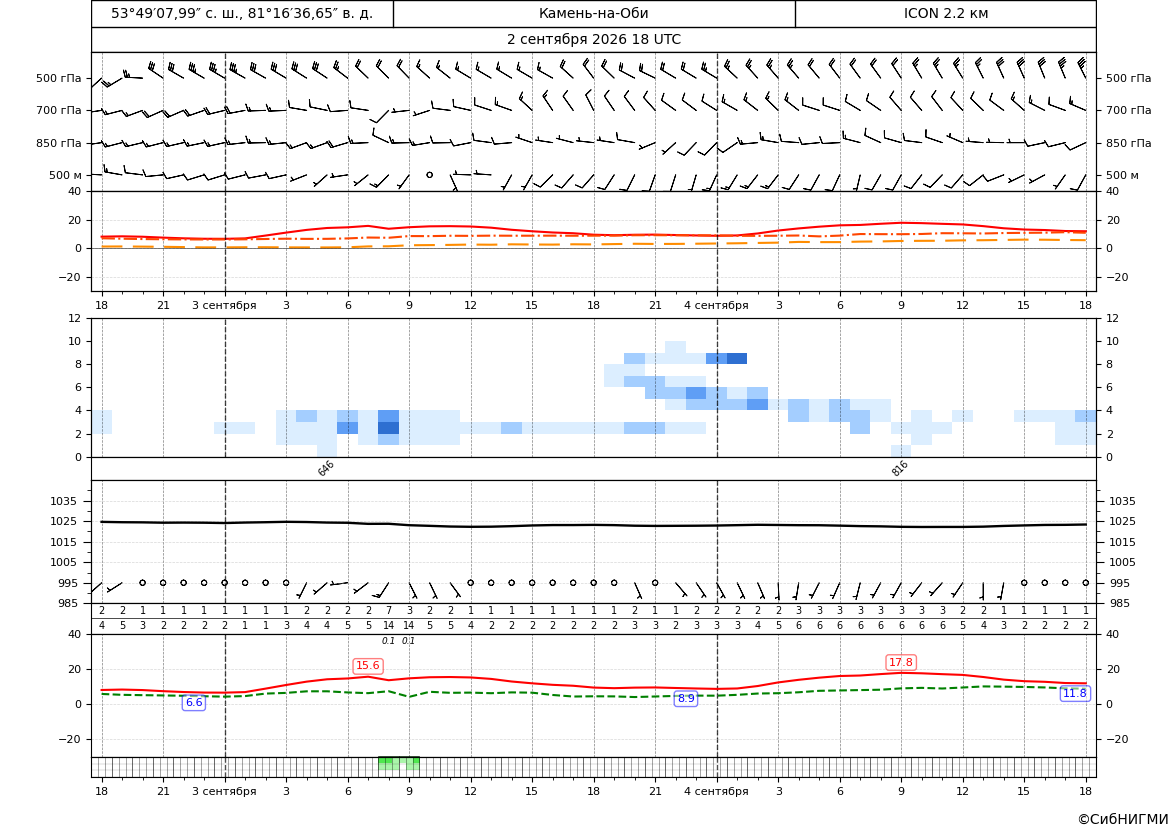This screenshot has width=1169, height=827.
Task: Click the rotated 64б marker label
Action: 326,468
